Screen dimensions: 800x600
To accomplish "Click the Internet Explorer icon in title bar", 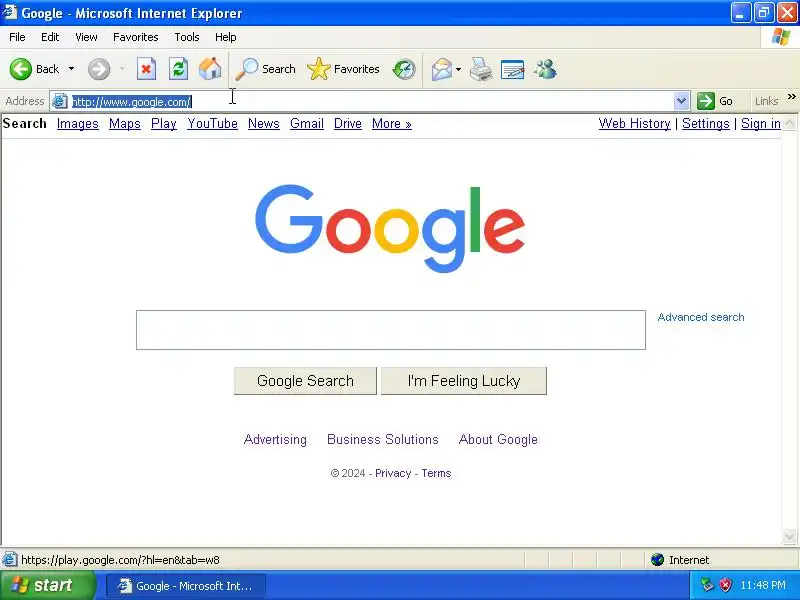I will point(9,12).
